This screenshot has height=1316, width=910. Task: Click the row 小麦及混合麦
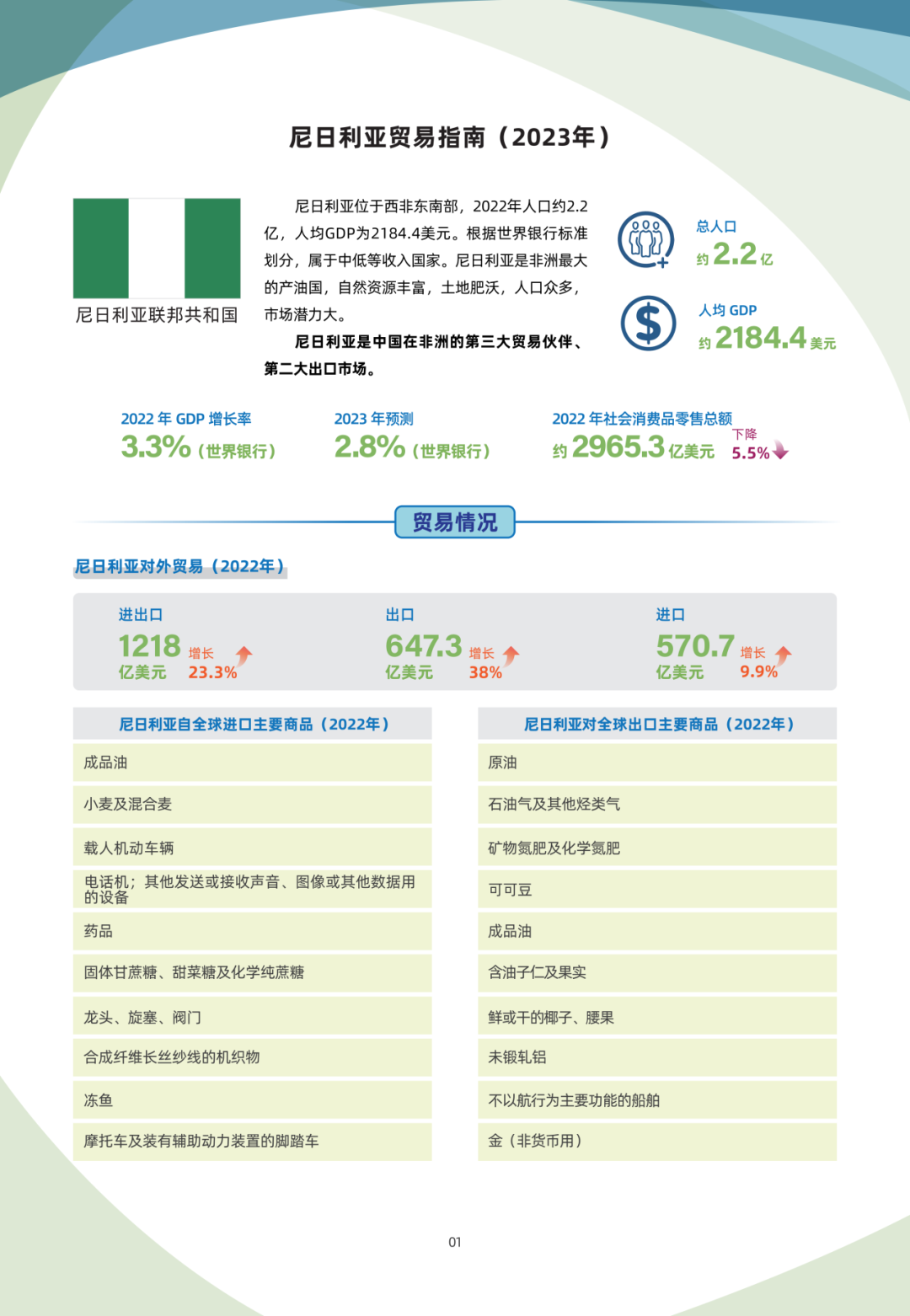[x=253, y=805]
